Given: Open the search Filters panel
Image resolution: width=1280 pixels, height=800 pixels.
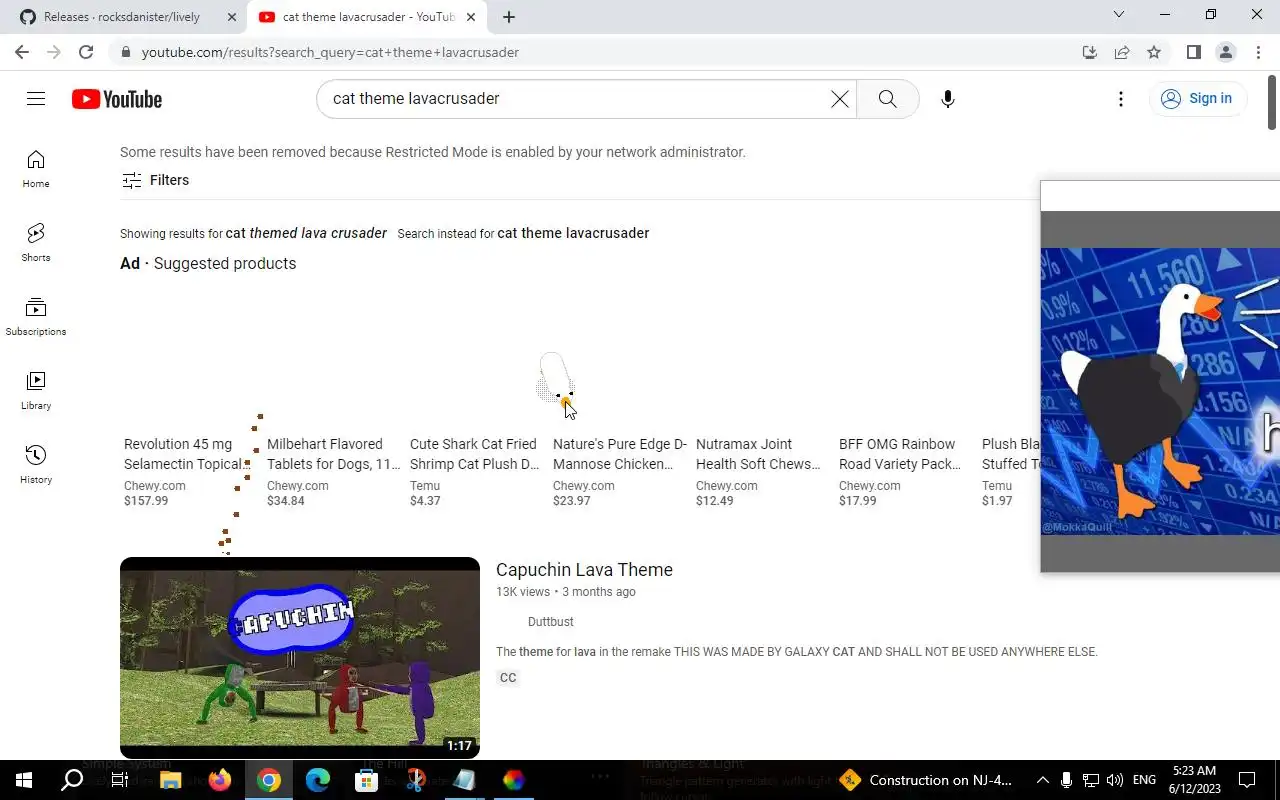Looking at the screenshot, I should 155,180.
